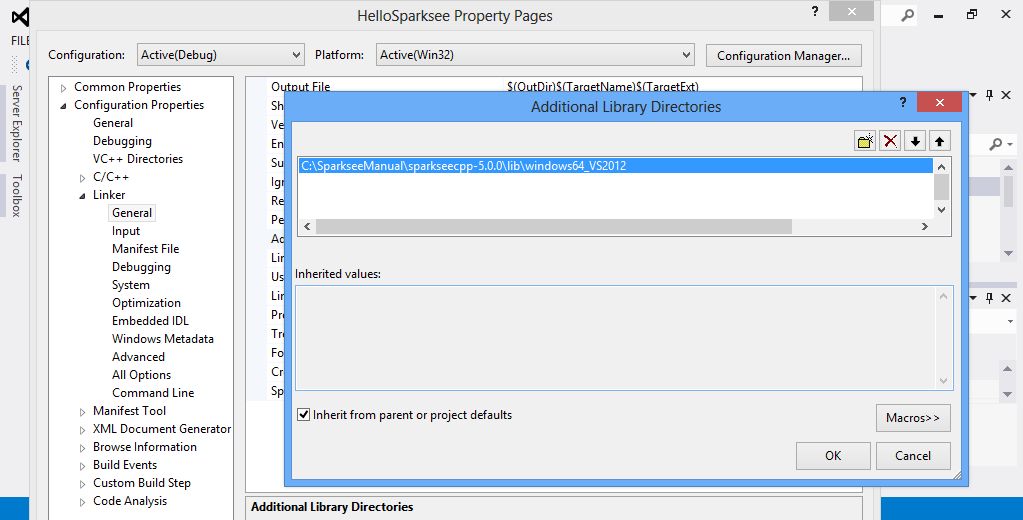Screen dimensions: 1023x520
Task: Click the Output File property row
Action: pos(554,85)
